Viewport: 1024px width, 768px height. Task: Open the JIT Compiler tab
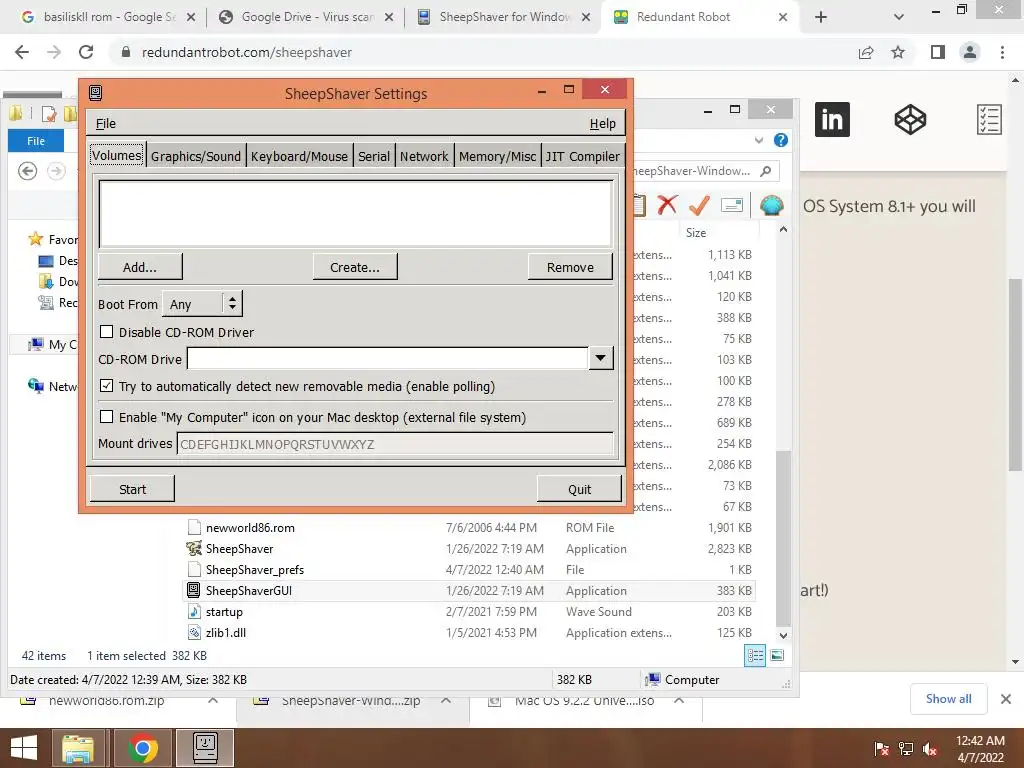583,156
